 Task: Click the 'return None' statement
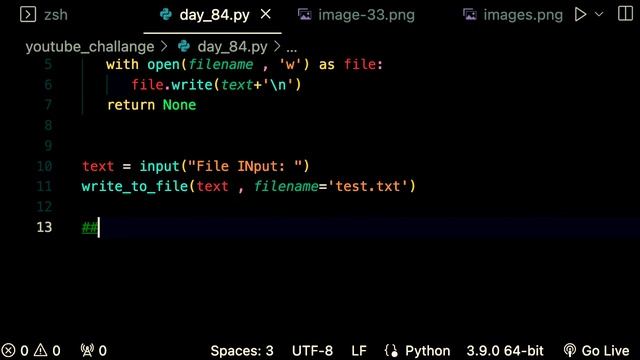(151, 105)
